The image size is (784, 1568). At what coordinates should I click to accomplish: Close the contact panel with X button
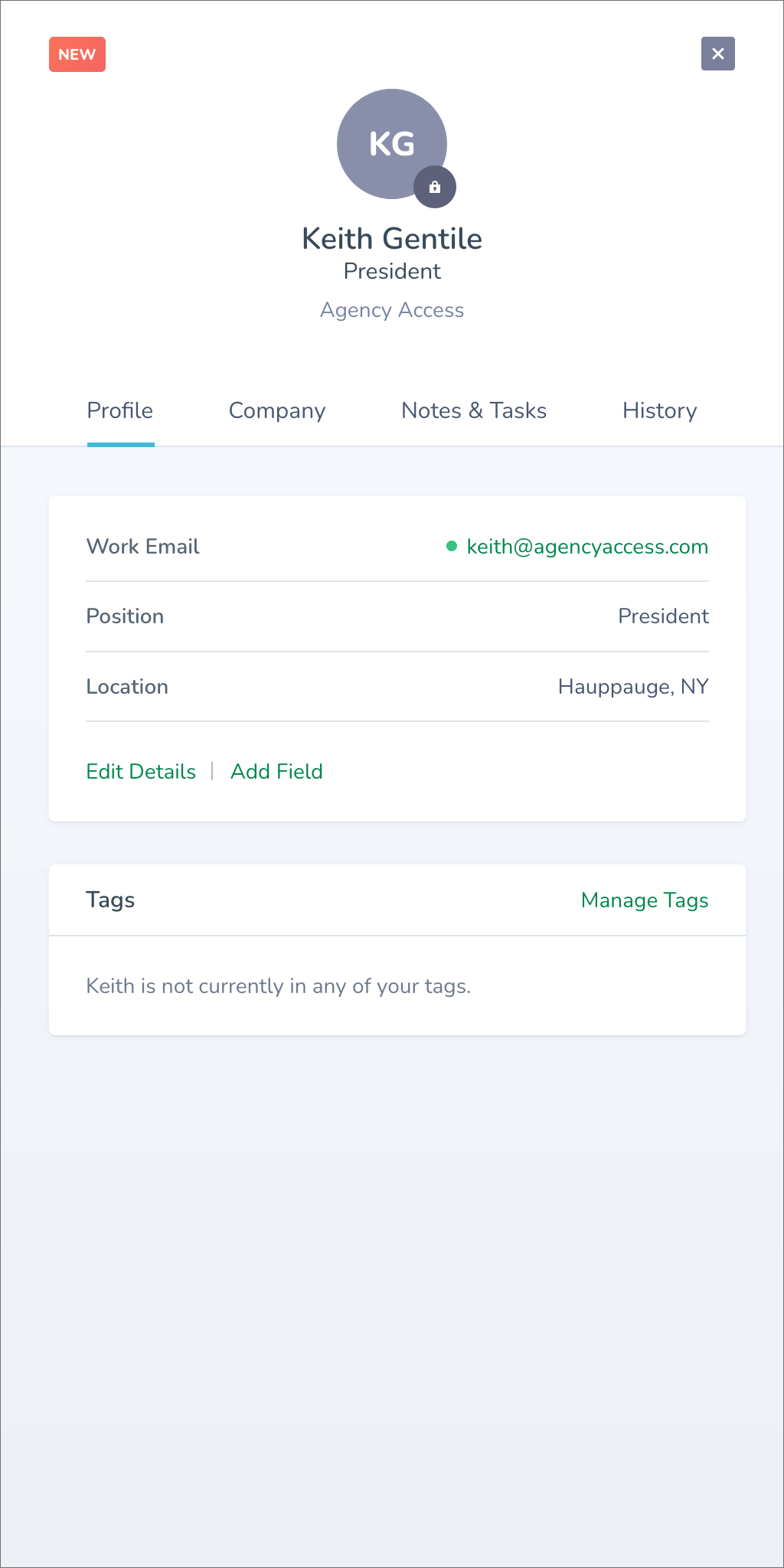[718, 54]
